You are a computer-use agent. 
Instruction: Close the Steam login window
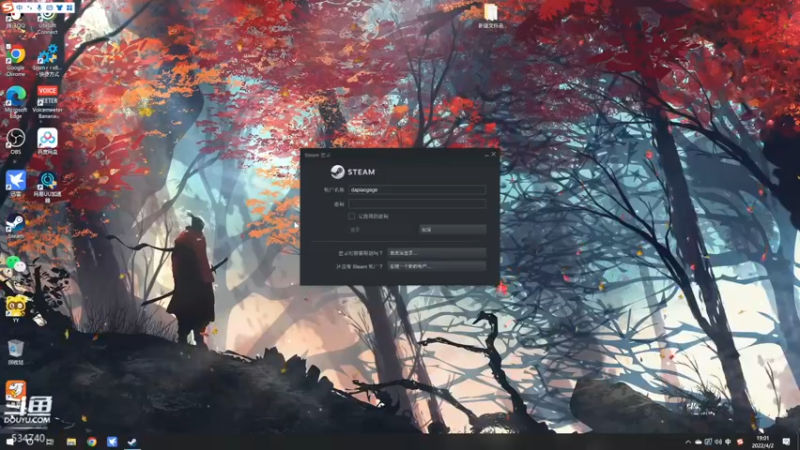point(493,154)
